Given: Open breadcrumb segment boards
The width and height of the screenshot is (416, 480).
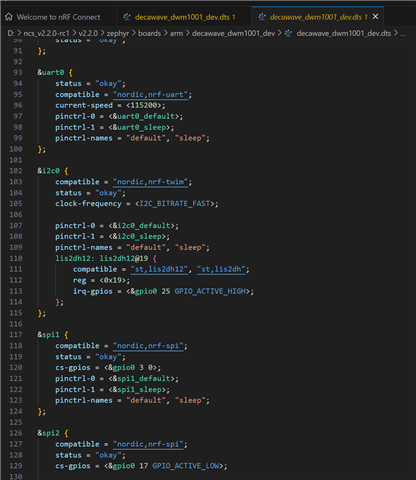Looking at the screenshot, I should 149,33.
